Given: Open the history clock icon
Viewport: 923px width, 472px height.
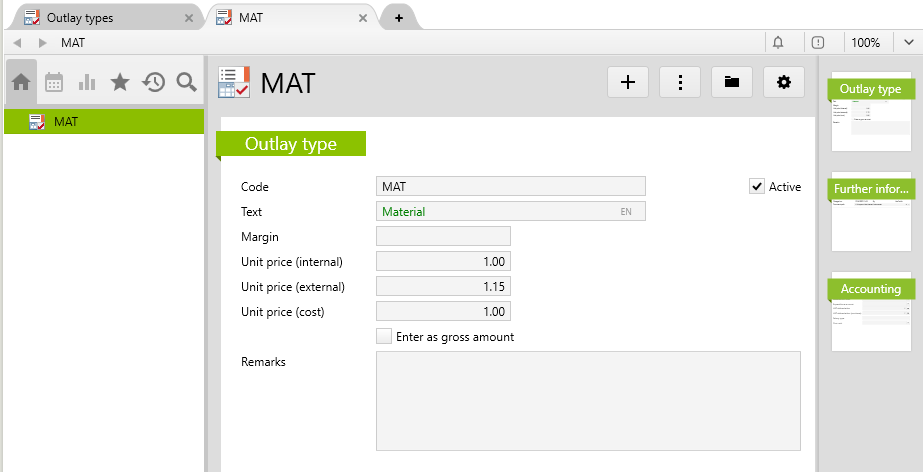Looking at the screenshot, I should (153, 83).
